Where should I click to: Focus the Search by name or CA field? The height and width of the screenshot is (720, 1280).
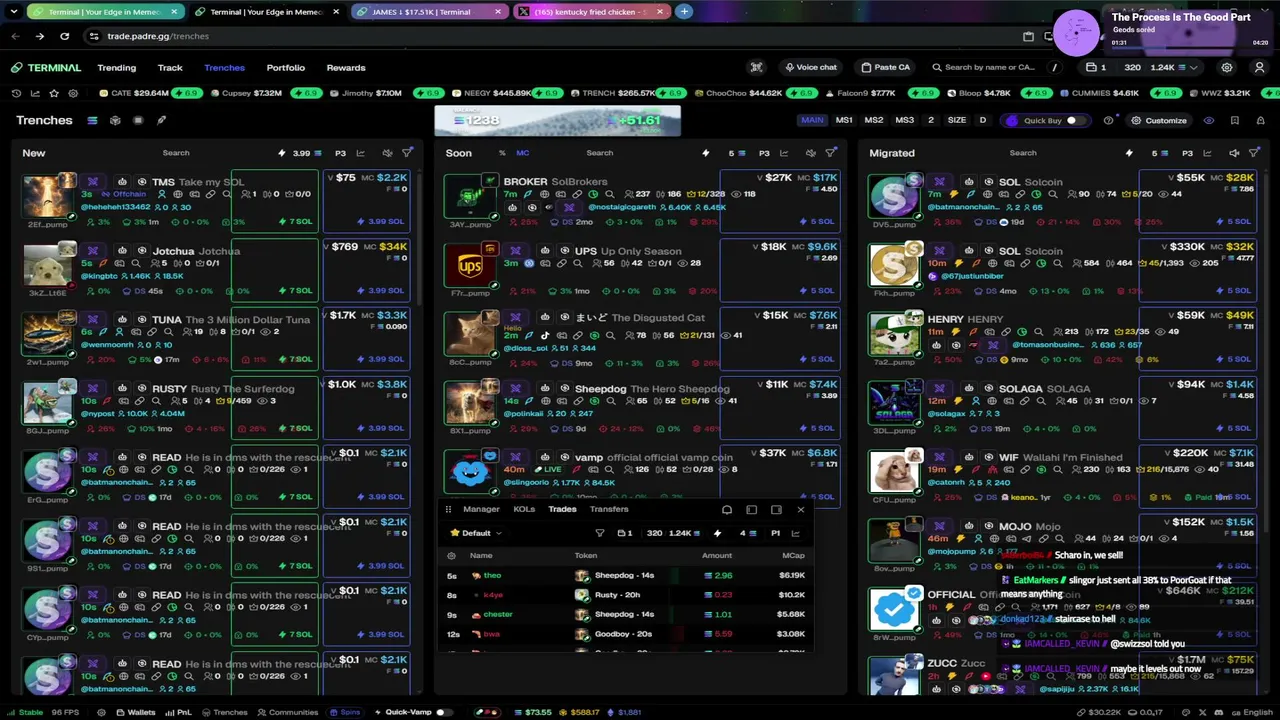[x=990, y=68]
